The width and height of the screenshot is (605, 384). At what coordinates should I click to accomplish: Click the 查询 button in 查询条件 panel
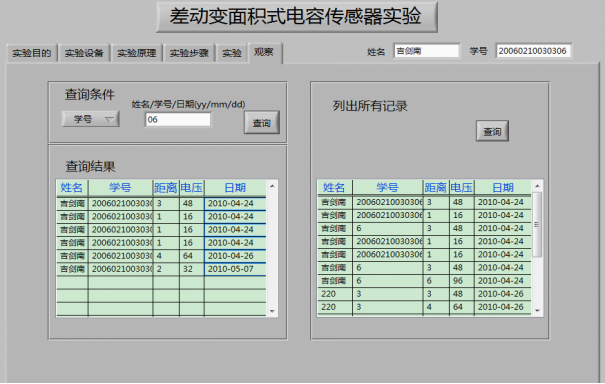pos(262,123)
